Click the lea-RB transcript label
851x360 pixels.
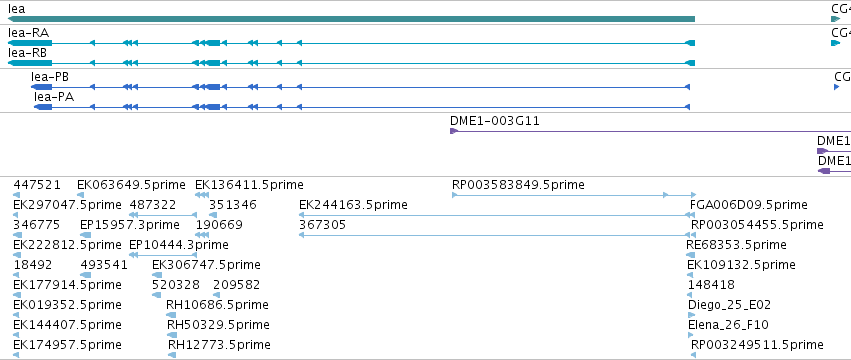pos(27,53)
